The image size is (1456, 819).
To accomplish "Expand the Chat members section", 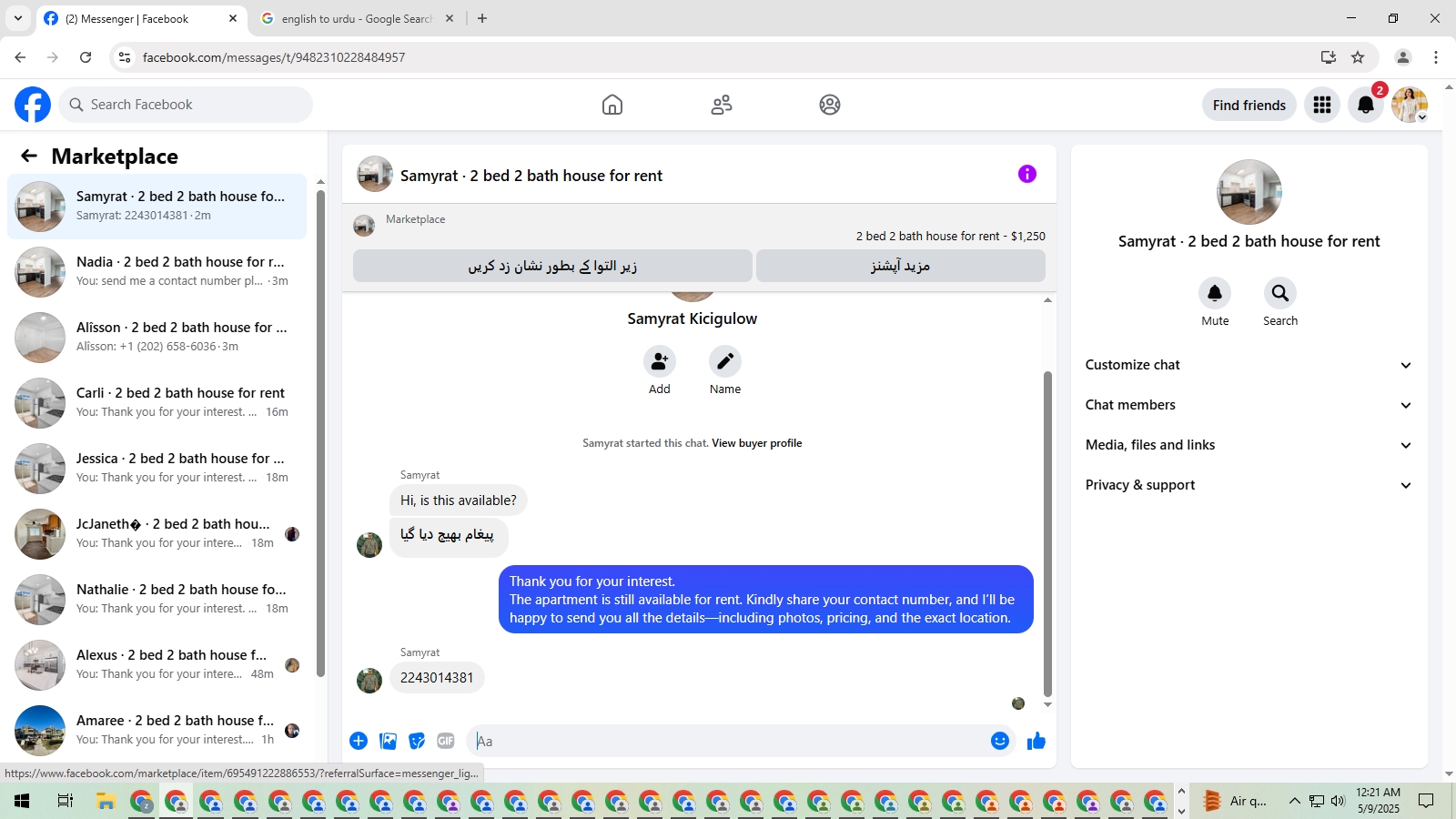I will [1249, 405].
